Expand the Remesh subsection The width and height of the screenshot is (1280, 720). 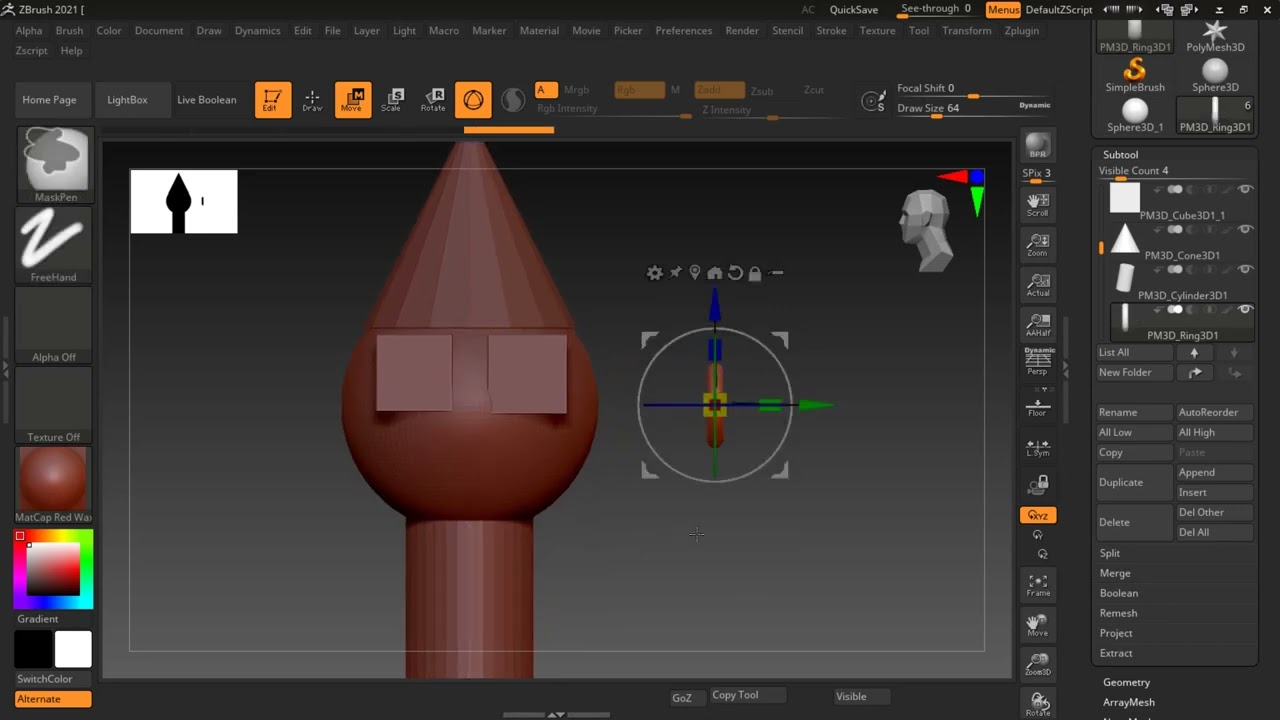pyautogui.click(x=1118, y=613)
